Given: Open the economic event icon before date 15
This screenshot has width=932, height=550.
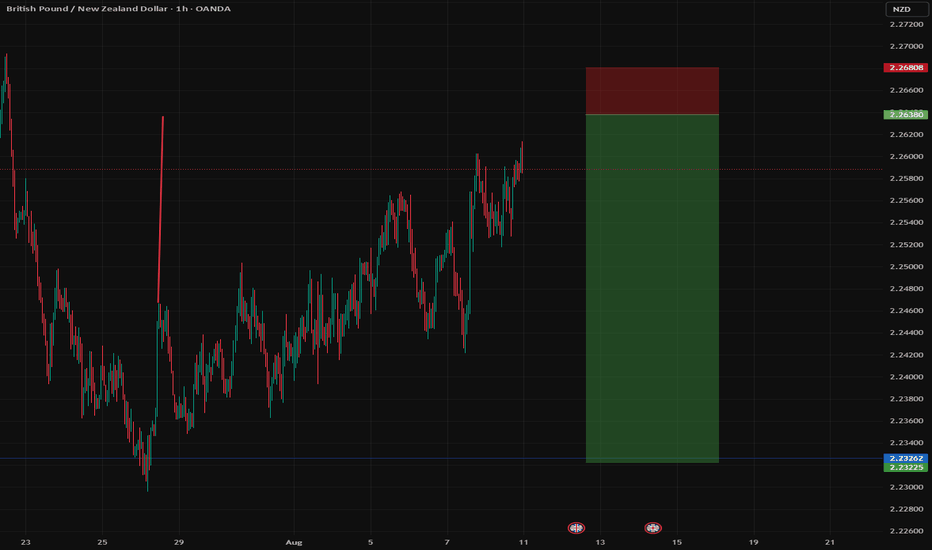Looking at the screenshot, I should [x=653, y=527].
